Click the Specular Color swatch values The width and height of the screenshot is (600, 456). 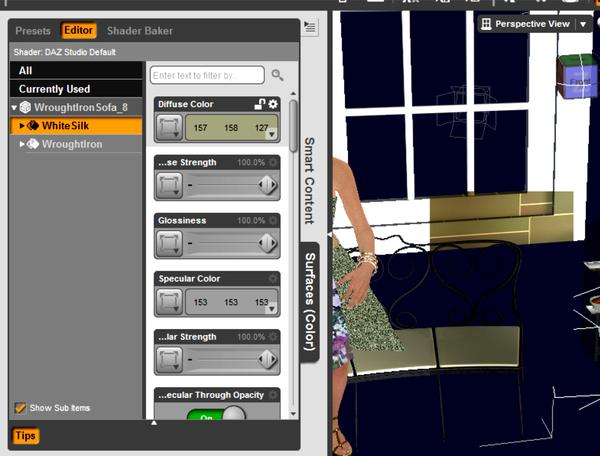click(231, 302)
